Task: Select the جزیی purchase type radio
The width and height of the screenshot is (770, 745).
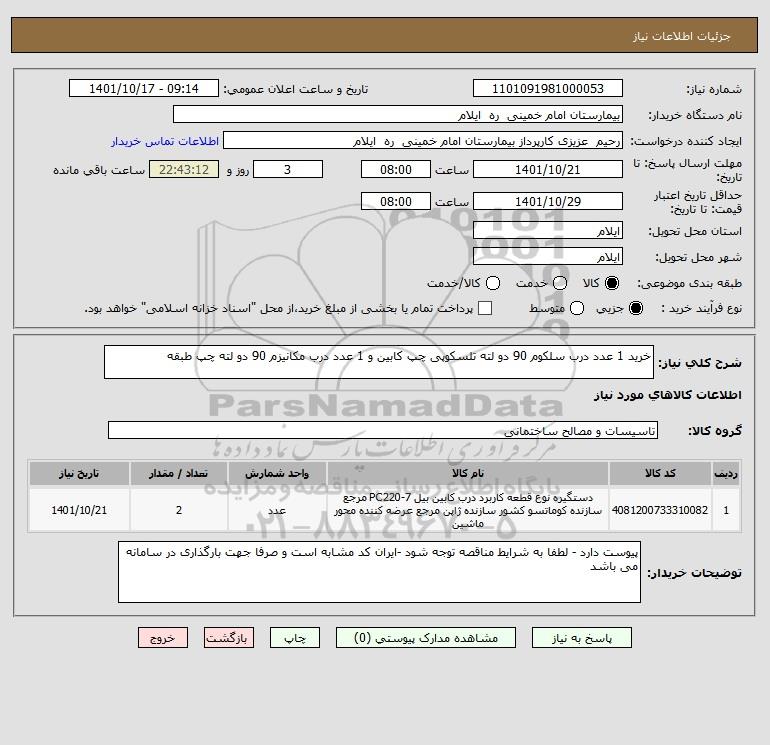Action: (x=635, y=308)
